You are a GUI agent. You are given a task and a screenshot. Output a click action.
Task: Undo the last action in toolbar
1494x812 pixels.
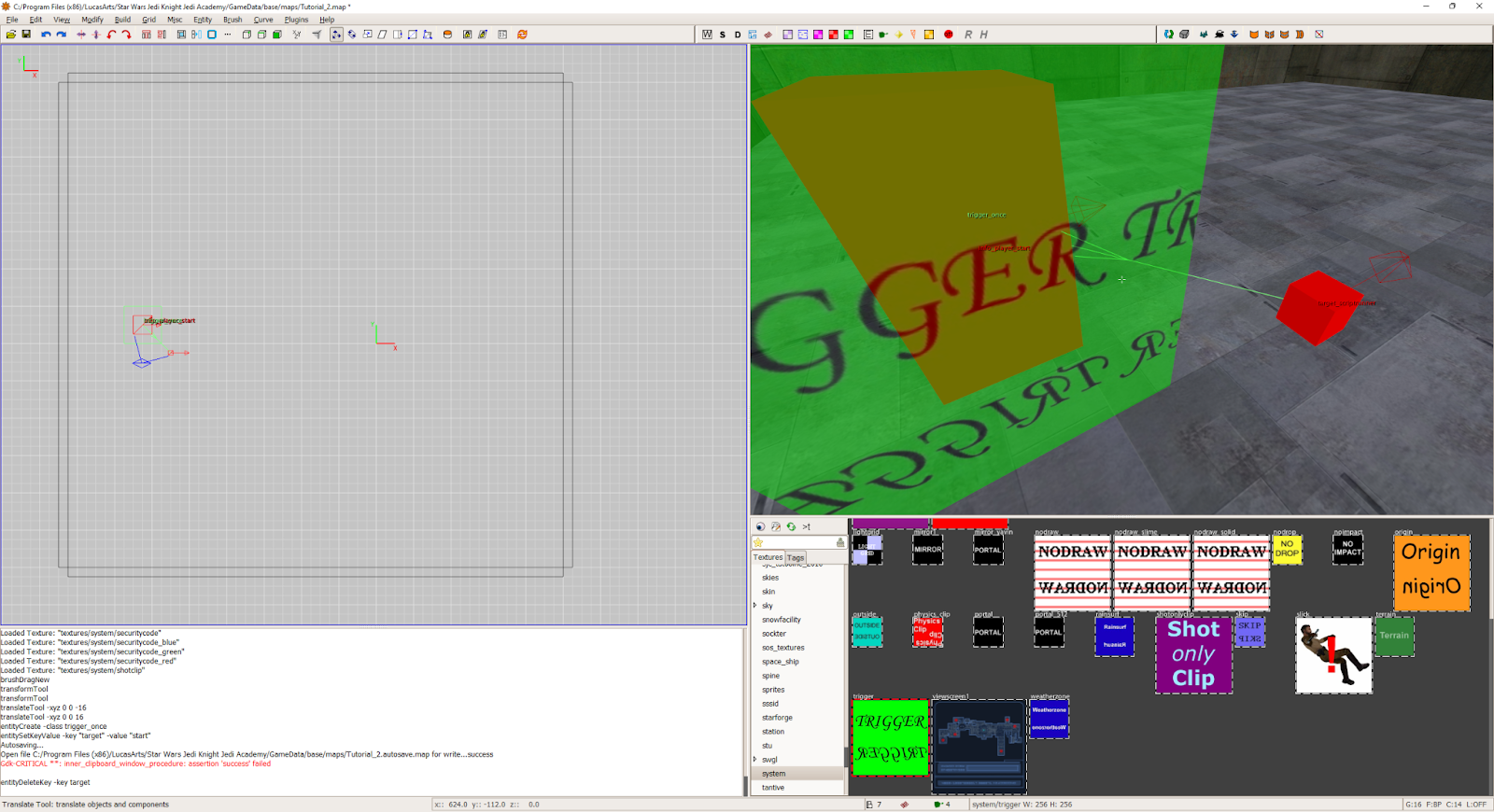46,35
